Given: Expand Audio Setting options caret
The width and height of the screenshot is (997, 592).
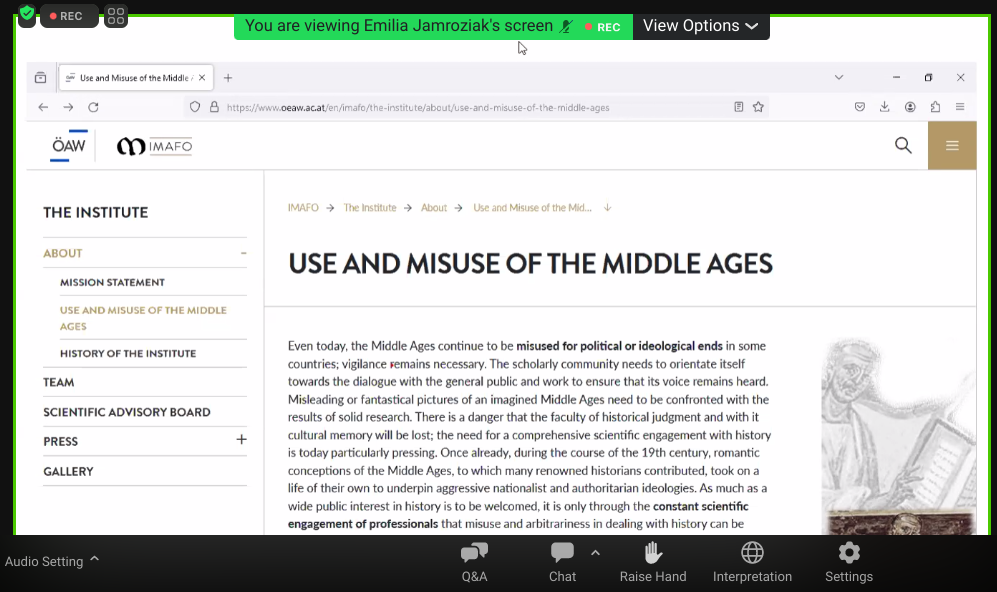Looking at the screenshot, I should 95,559.
